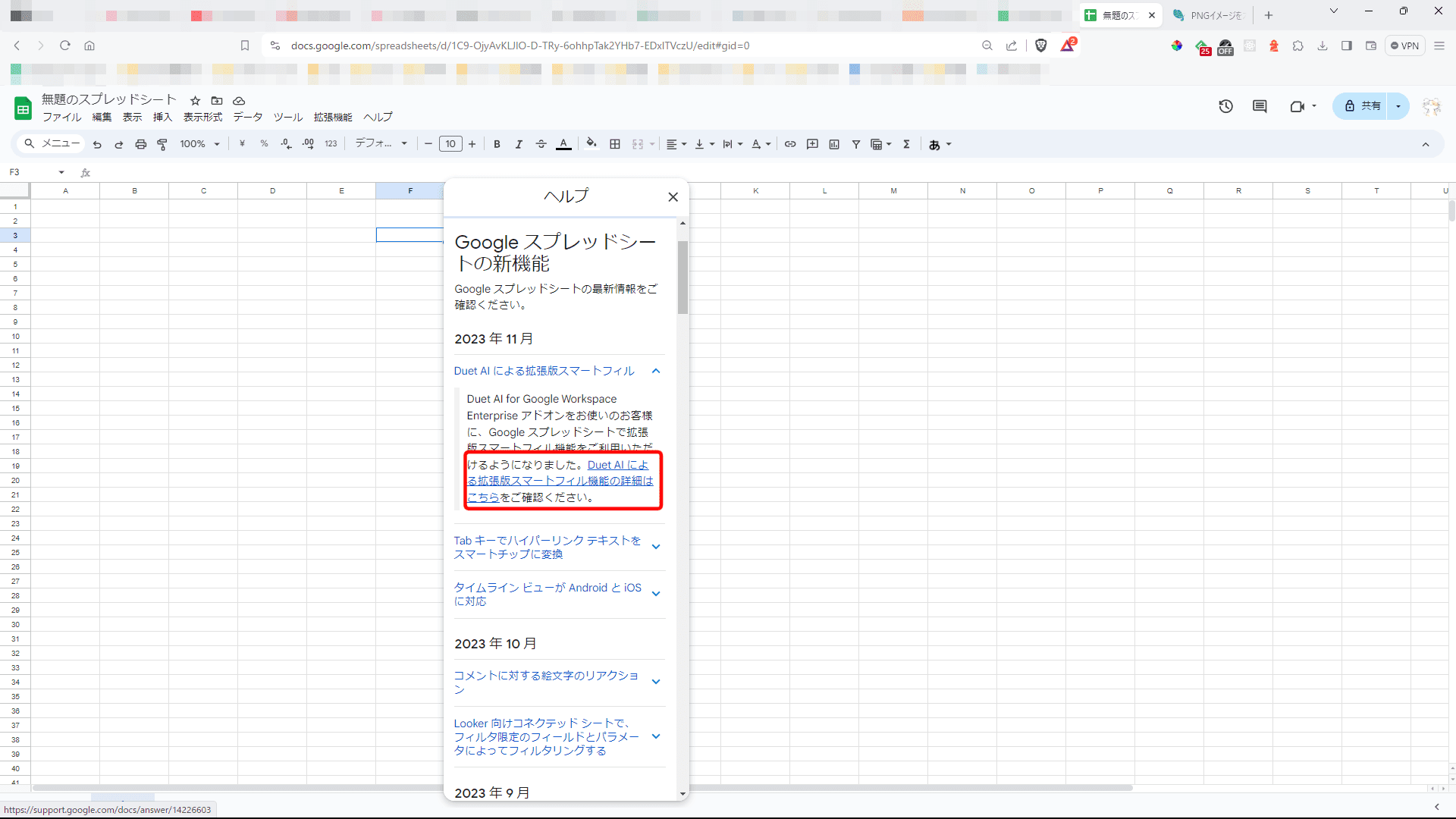Image resolution: width=1456 pixels, height=819 pixels.
Task: Insert a link using the chain icon
Action: [x=790, y=144]
